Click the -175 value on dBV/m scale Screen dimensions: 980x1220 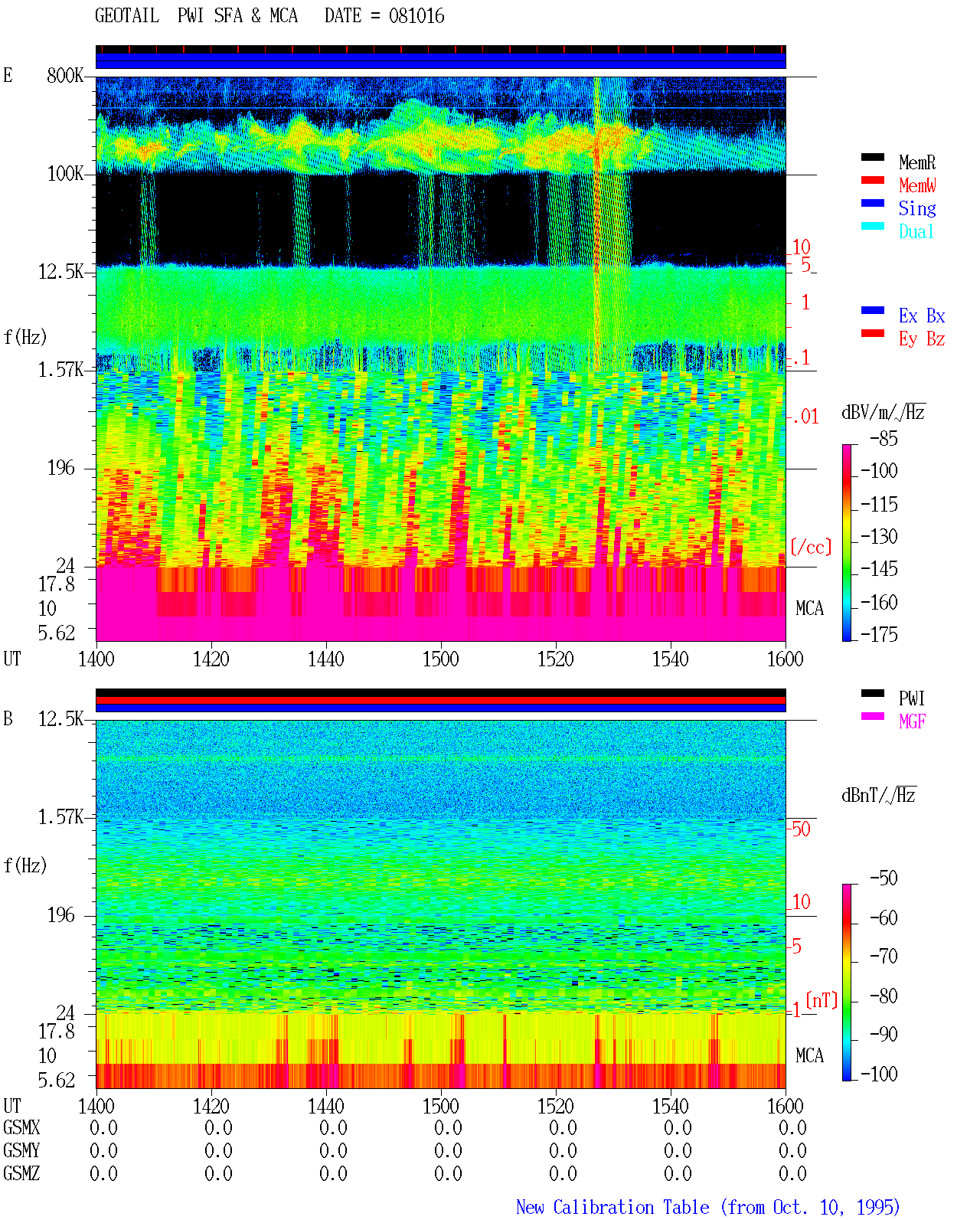[879, 634]
